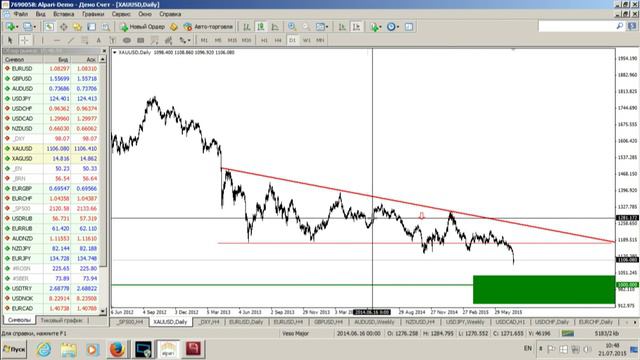This screenshot has height=360, width=640.
Task: Switch chart to candlesticks type
Action: tap(261, 27)
